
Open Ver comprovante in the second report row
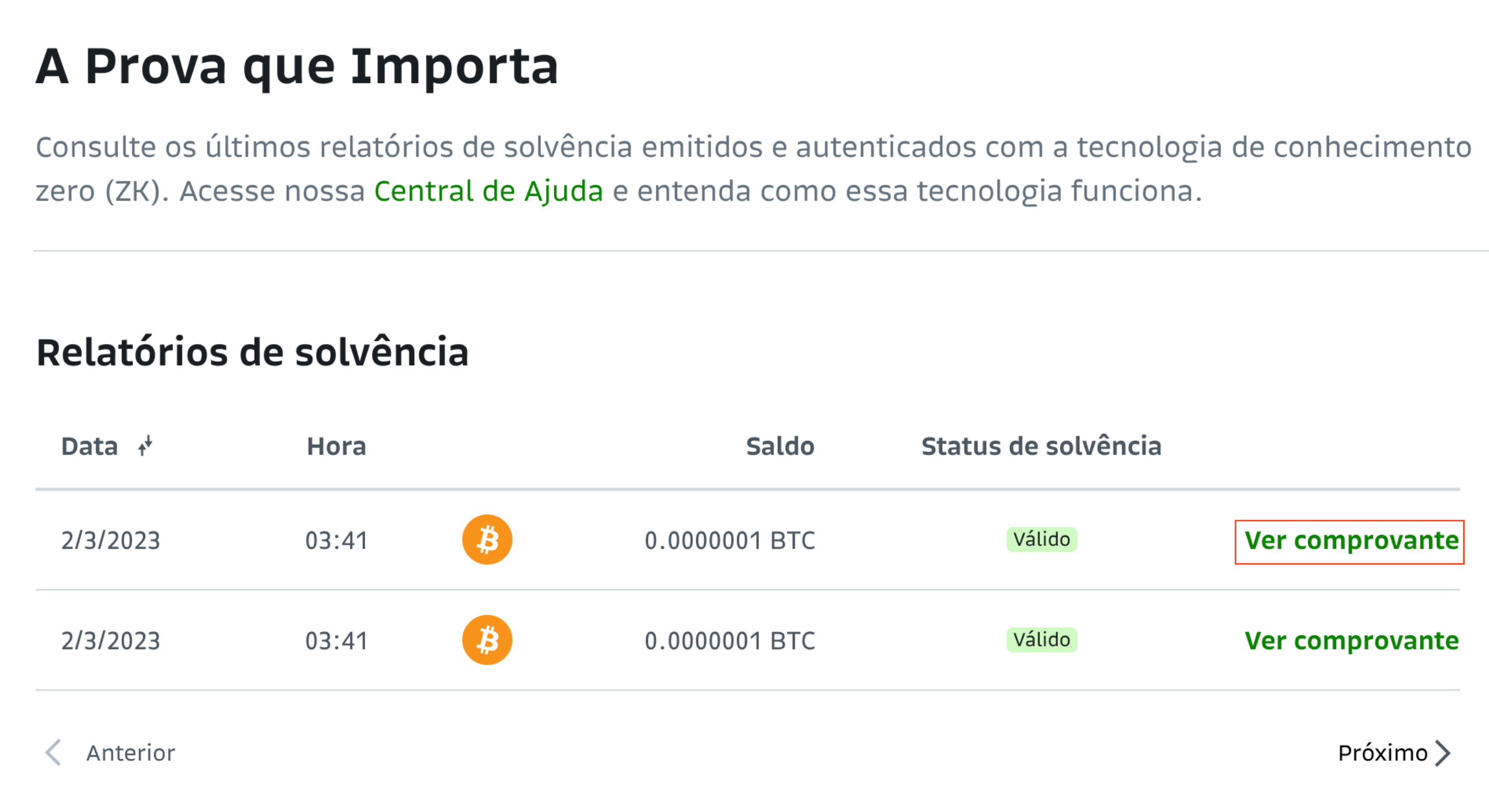[1351, 641]
